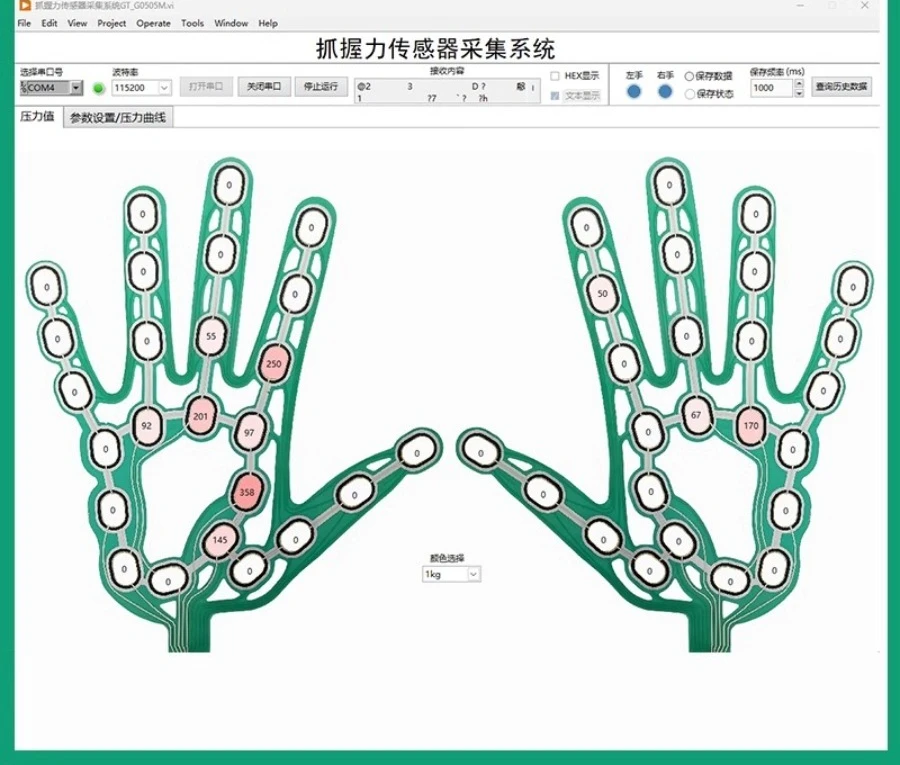Open the View menu

[x=77, y=24]
